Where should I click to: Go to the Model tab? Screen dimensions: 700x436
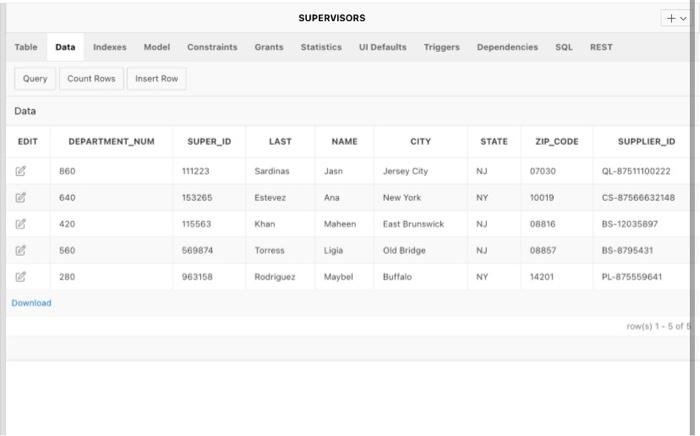(157, 47)
